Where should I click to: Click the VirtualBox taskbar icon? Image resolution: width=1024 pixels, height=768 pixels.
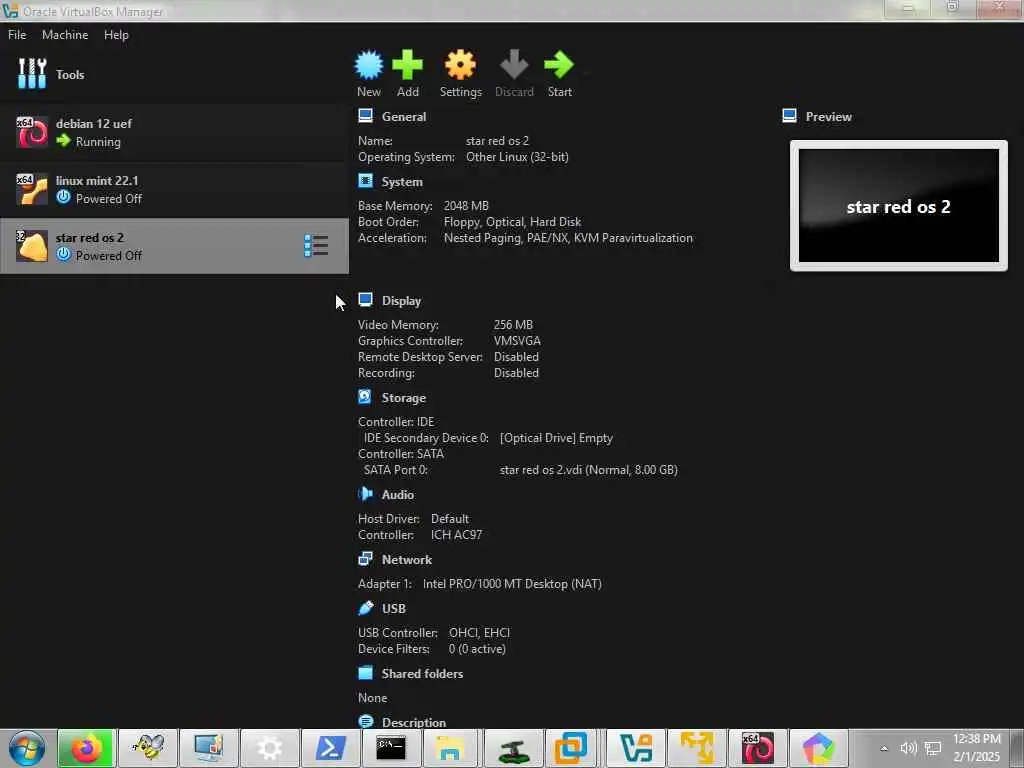pyautogui.click(x=636, y=748)
